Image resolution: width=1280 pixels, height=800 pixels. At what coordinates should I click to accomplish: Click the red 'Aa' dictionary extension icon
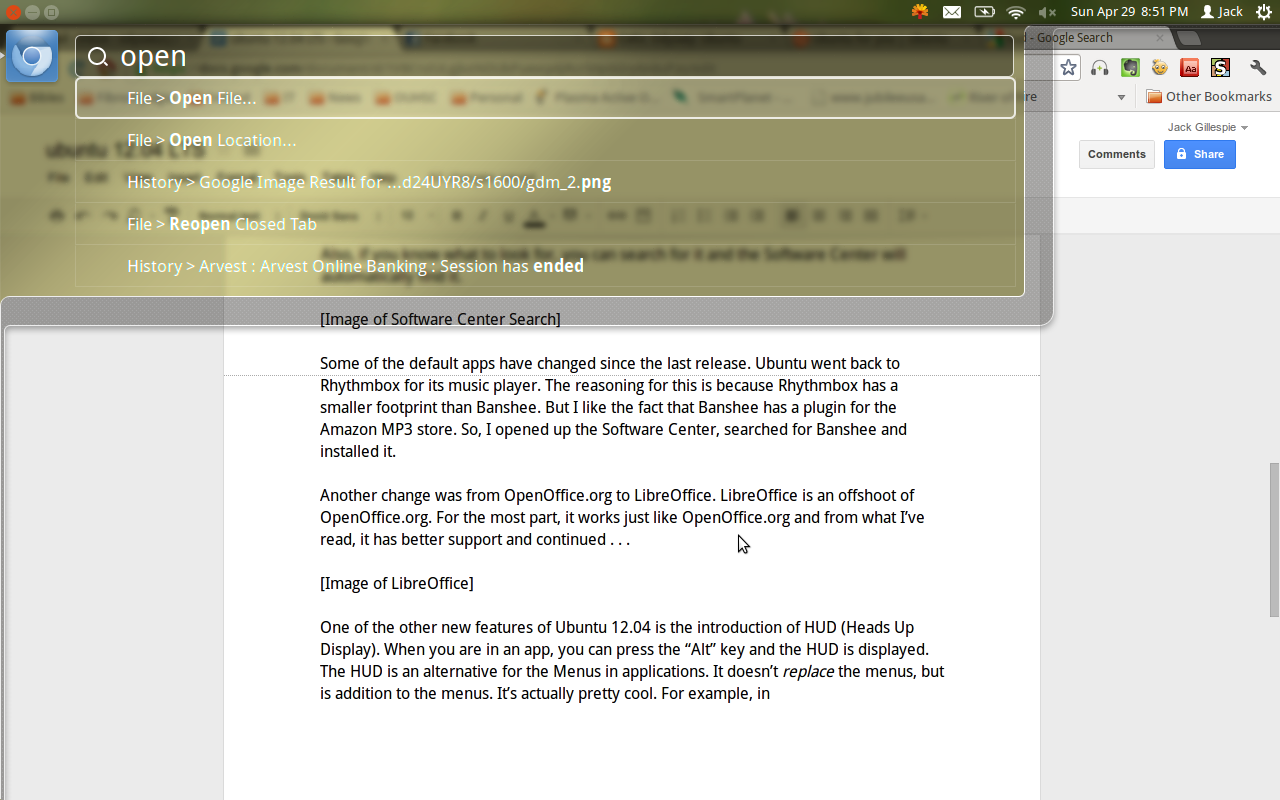pos(1190,68)
